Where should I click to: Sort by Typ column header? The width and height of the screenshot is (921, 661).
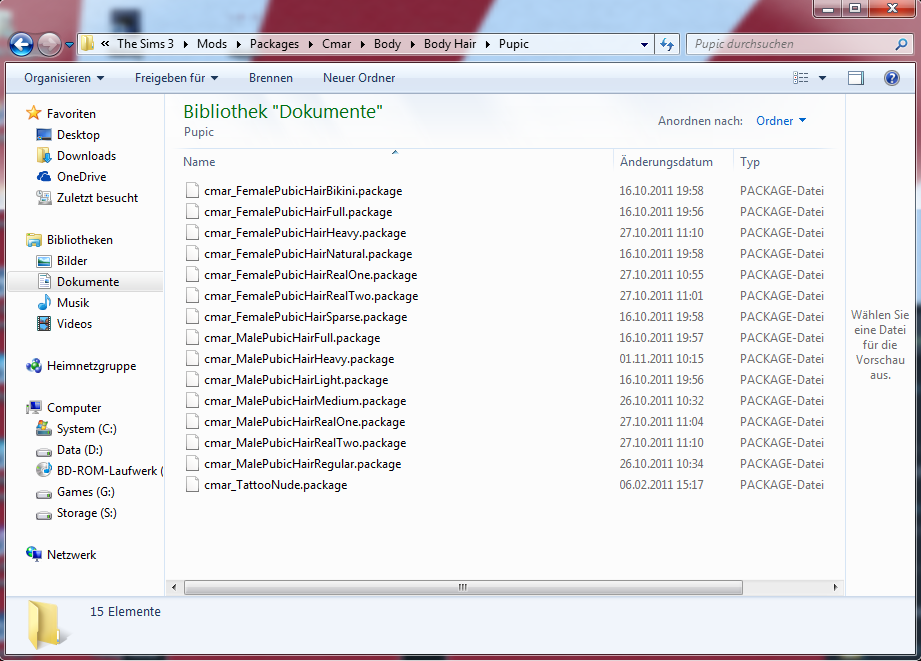click(749, 162)
